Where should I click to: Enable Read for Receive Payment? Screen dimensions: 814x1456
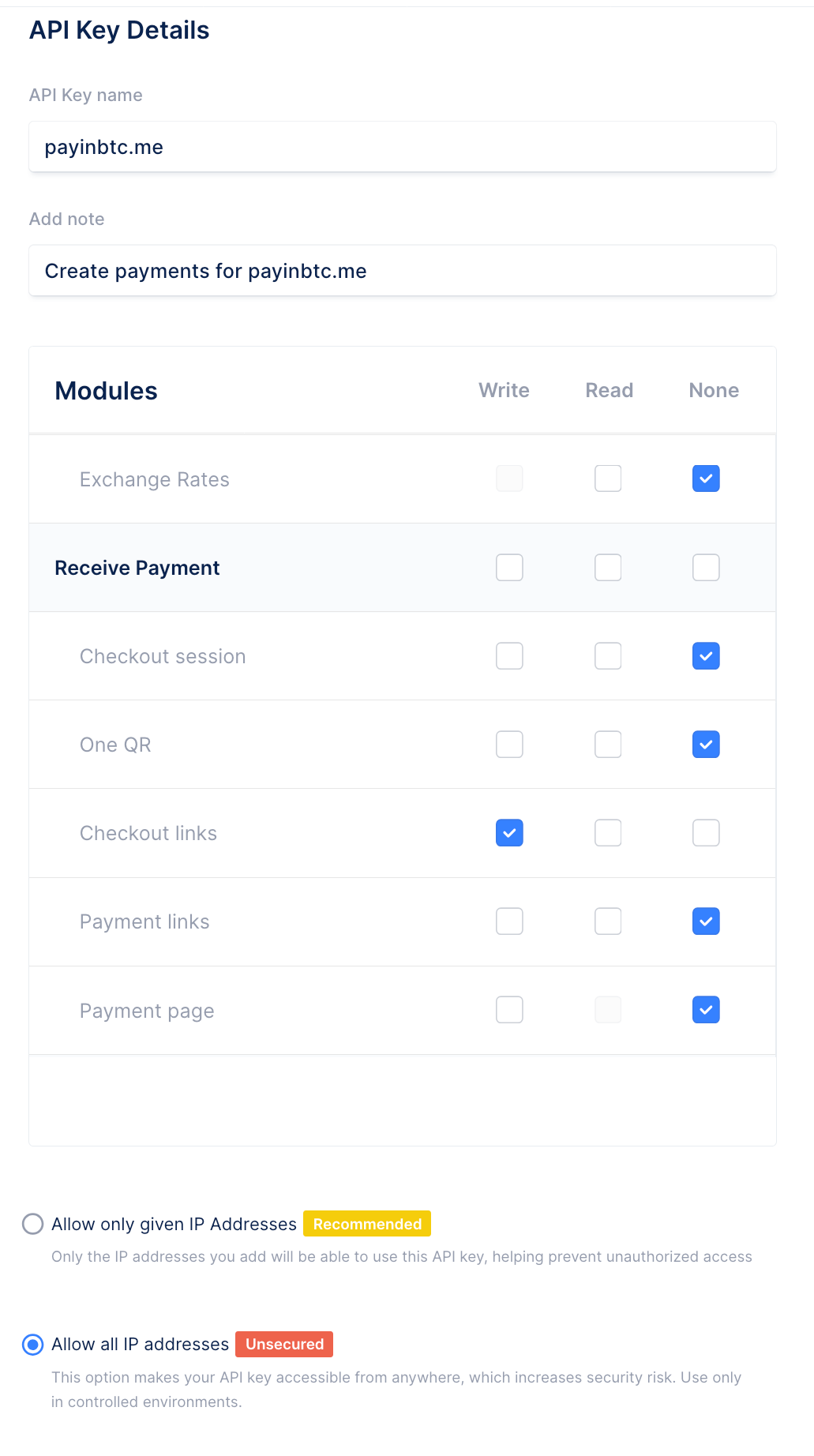tap(608, 567)
